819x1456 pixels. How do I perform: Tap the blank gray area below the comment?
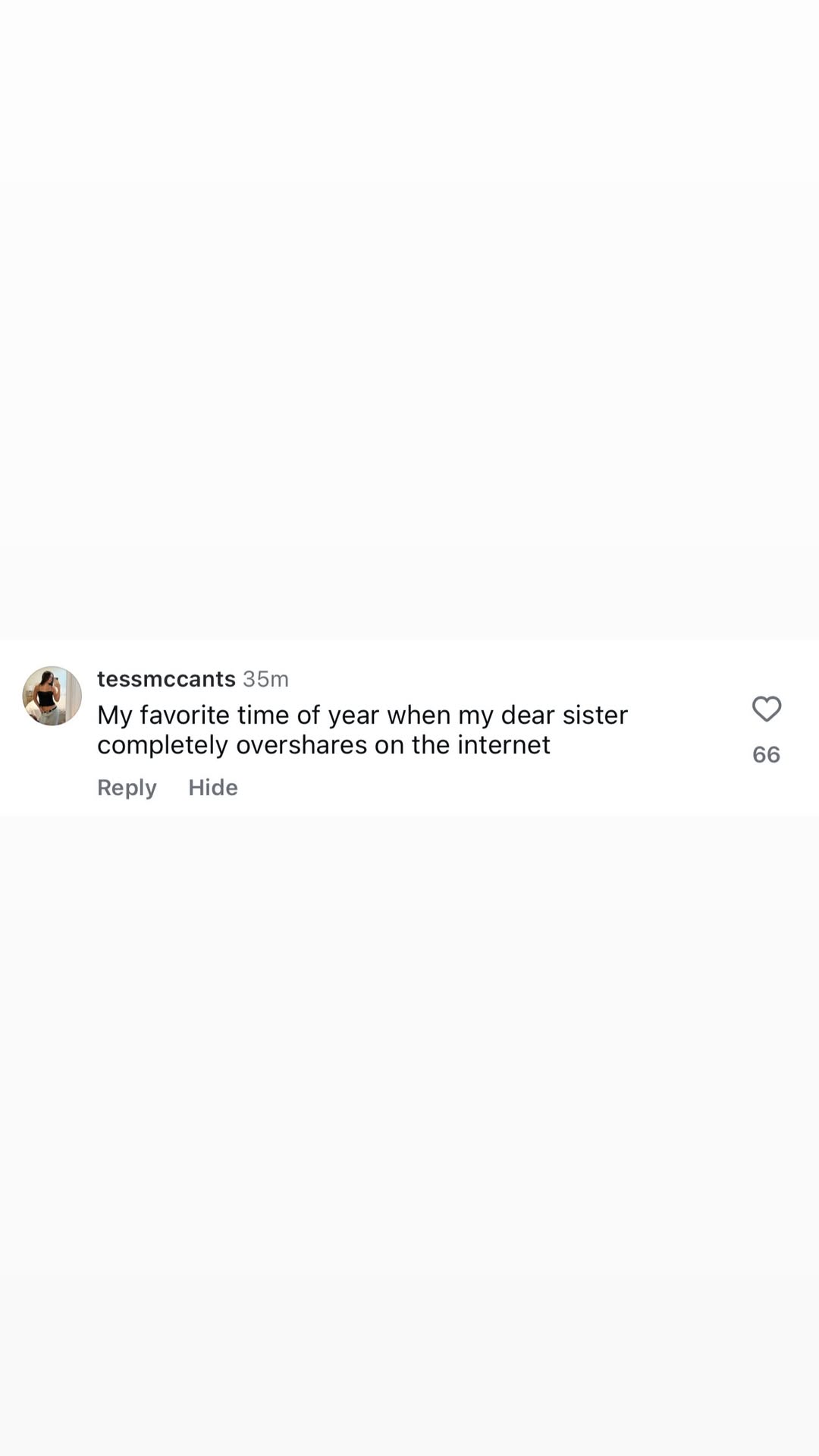[x=409, y=1136]
